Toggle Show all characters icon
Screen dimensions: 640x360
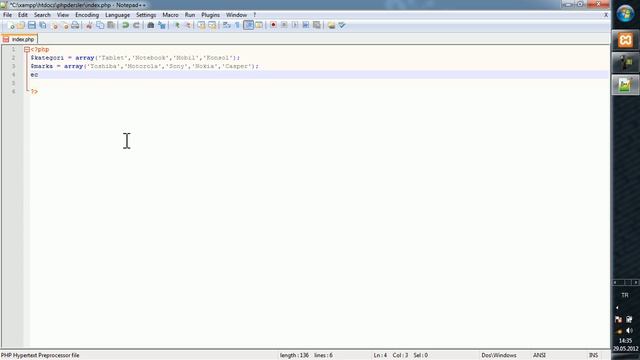click(x=238, y=25)
